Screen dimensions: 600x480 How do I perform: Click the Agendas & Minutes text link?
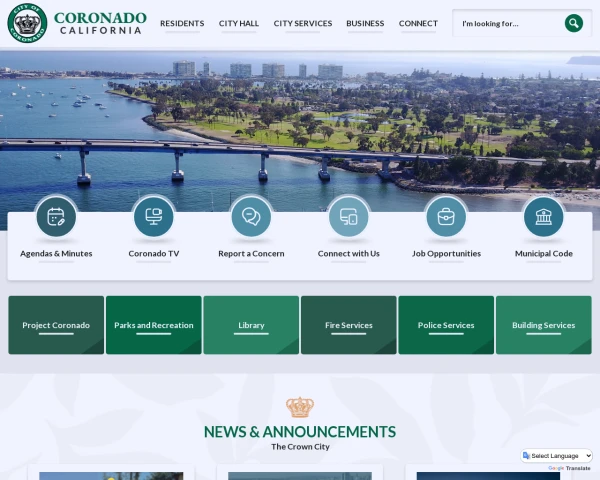(56, 253)
